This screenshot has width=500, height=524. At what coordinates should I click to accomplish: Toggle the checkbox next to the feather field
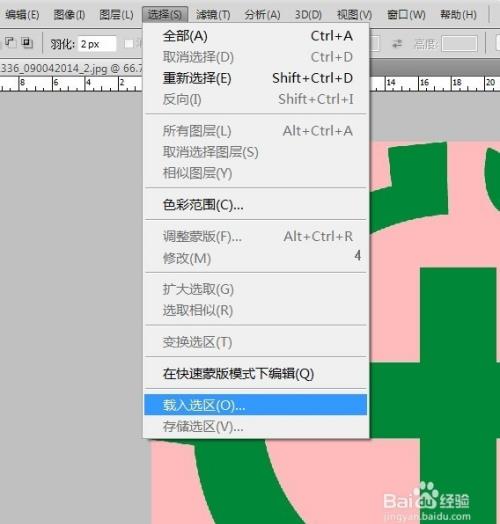[x=129, y=44]
